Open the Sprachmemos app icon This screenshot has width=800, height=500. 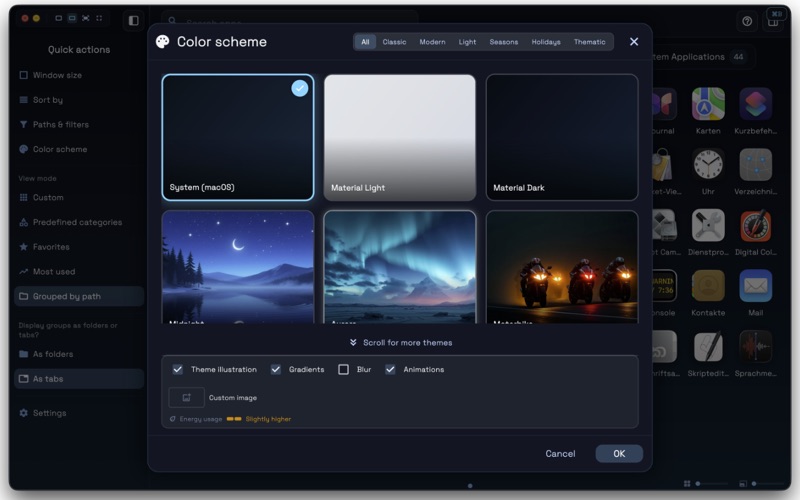click(x=756, y=346)
